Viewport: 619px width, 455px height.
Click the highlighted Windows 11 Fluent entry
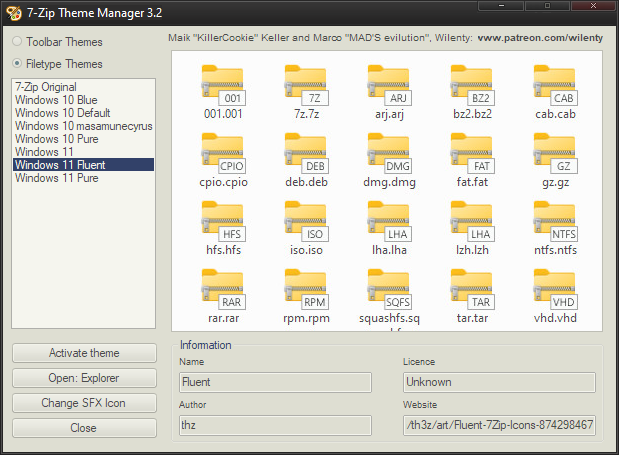[x=83, y=165]
